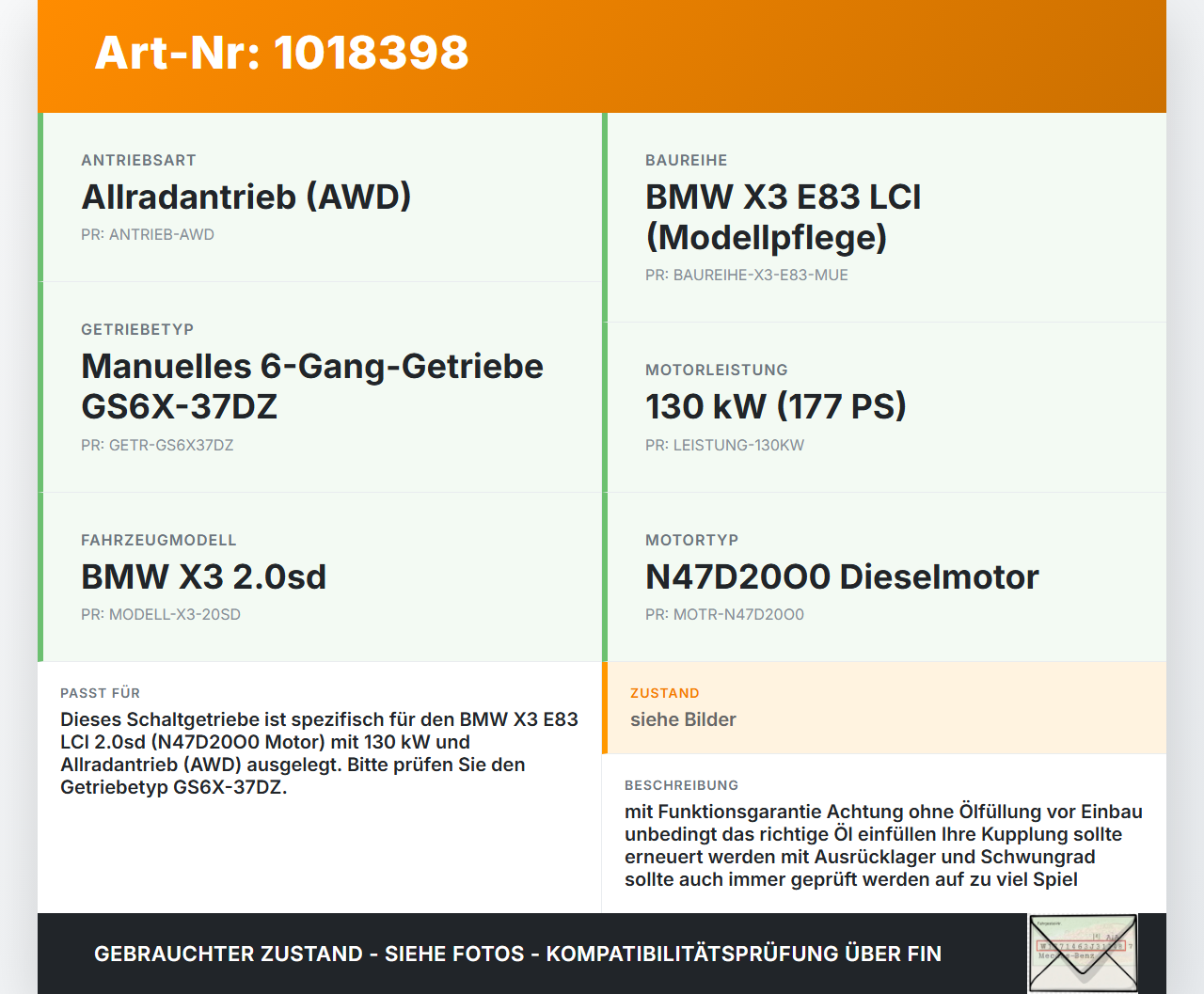Click the 'FAHRZEUGMODELL' label

[x=159, y=541]
